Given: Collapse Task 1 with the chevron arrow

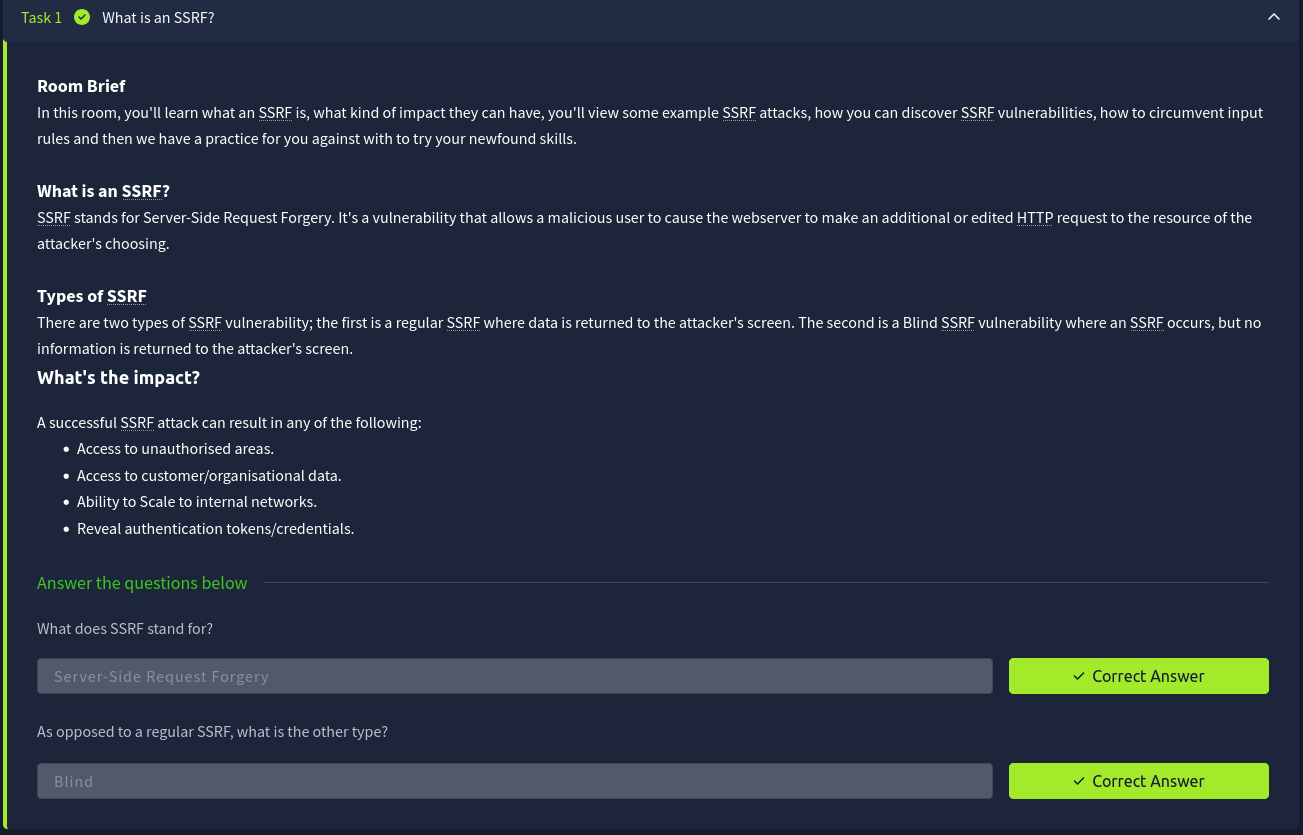Looking at the screenshot, I should coord(1273,17).
